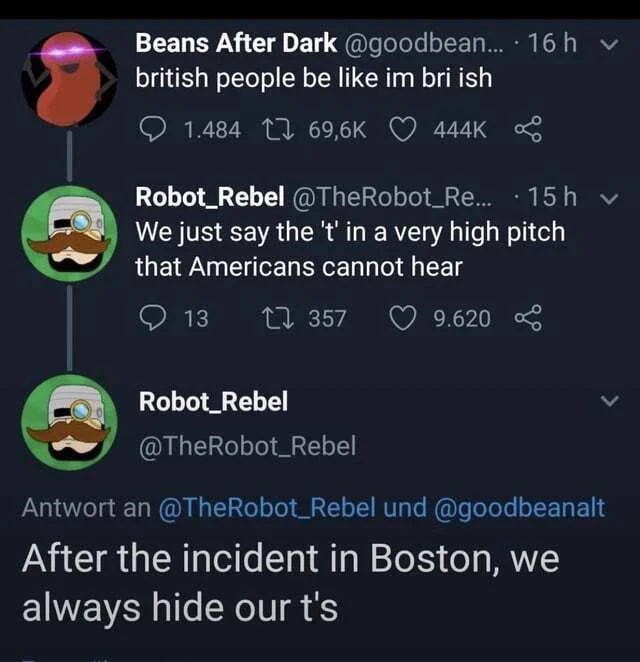Open the Beans After Dark tweet options chevron

(x=609, y=44)
